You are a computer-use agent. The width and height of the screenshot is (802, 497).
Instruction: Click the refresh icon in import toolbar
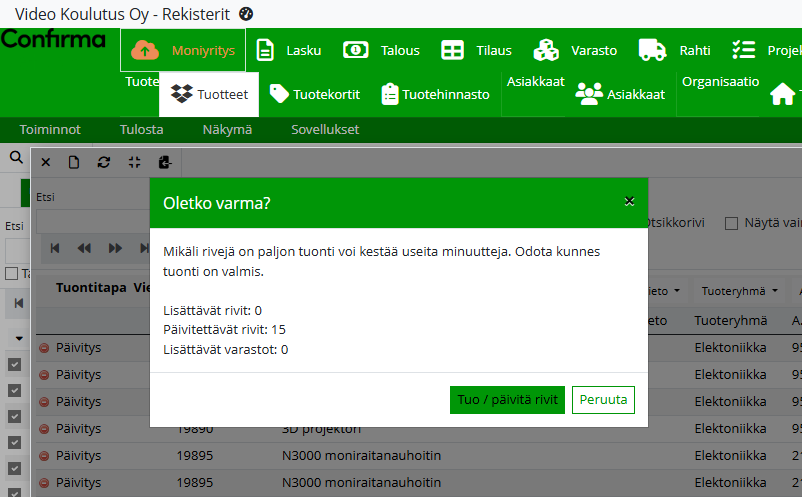coord(104,162)
